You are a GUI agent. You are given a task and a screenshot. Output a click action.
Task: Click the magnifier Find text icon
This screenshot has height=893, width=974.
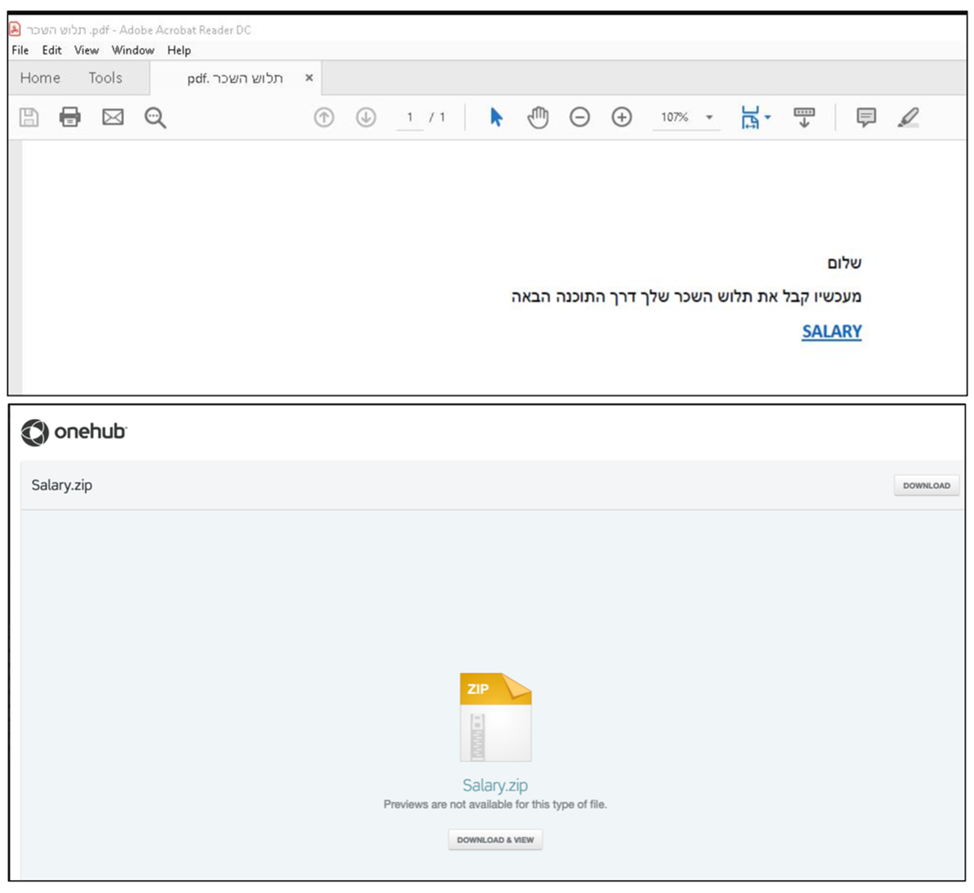click(155, 117)
